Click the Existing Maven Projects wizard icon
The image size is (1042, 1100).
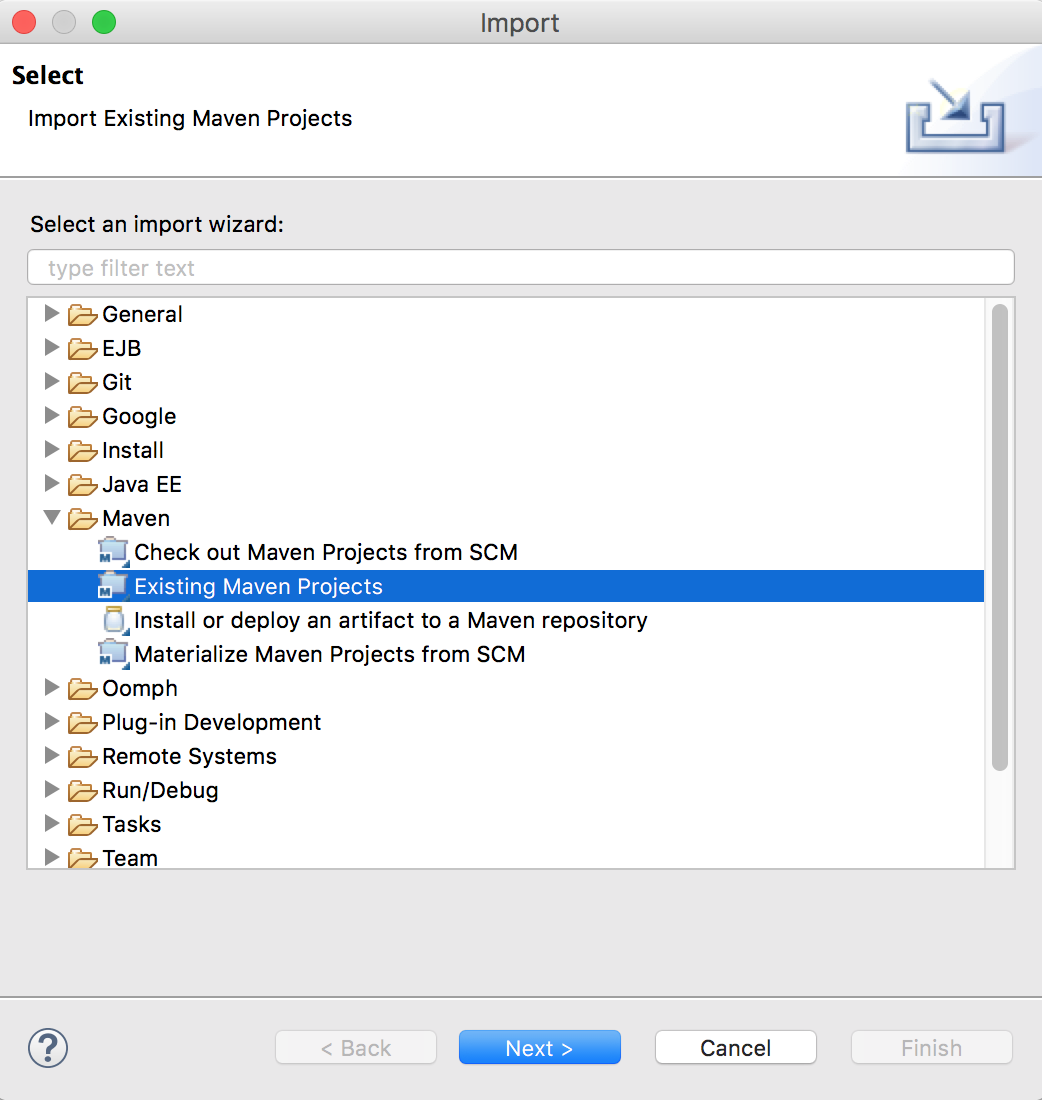coord(114,586)
